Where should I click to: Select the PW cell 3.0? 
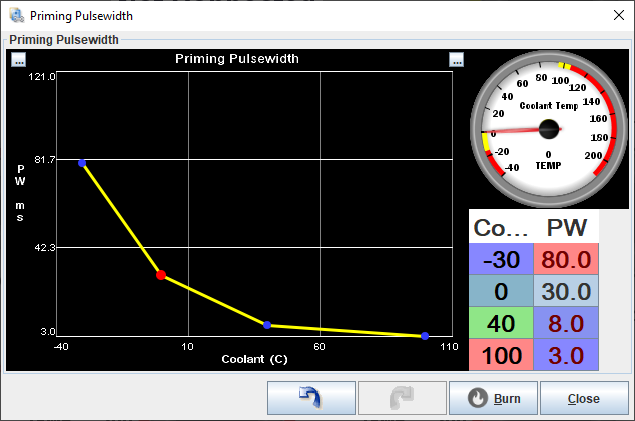[x=566, y=355]
